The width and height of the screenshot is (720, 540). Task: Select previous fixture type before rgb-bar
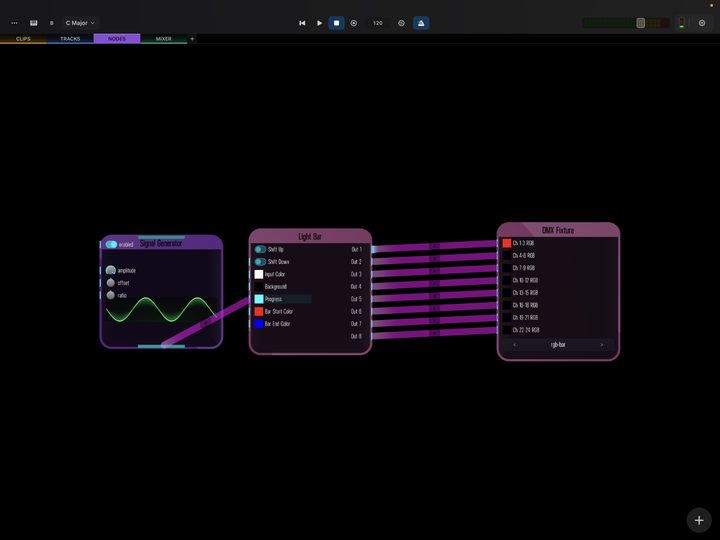point(514,345)
